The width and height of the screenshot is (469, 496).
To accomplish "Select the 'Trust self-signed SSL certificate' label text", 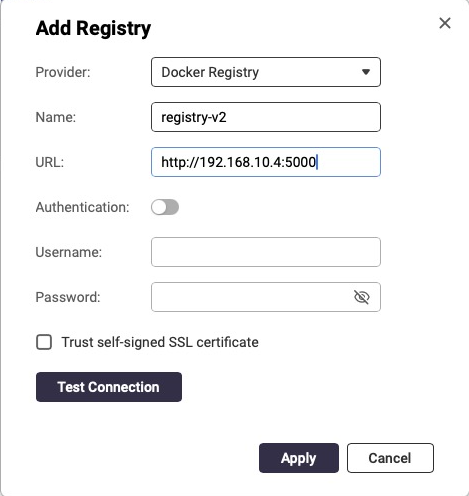I will (x=160, y=342).
